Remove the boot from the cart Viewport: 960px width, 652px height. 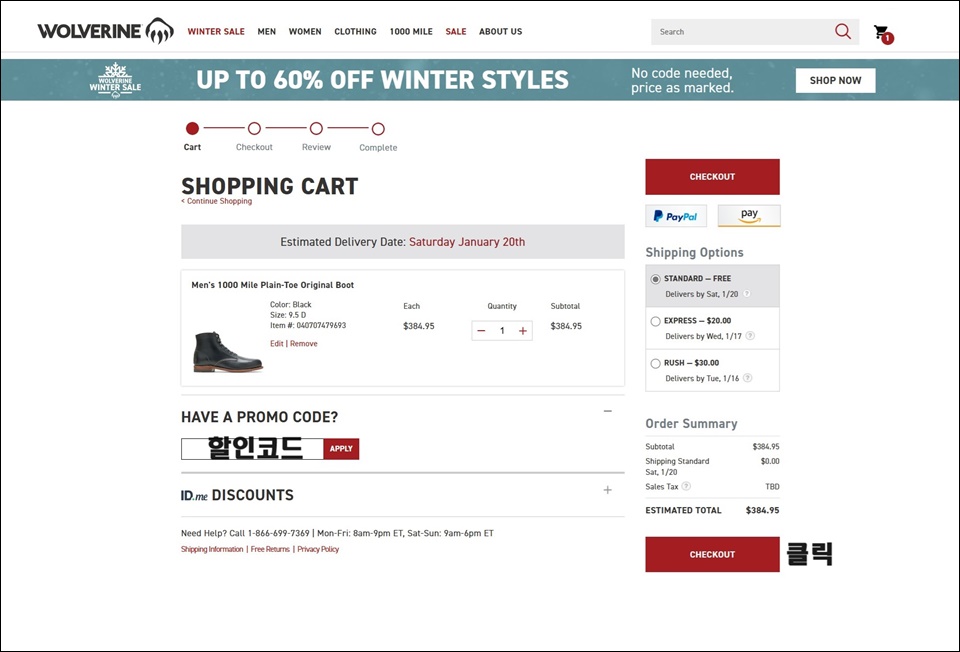304,343
